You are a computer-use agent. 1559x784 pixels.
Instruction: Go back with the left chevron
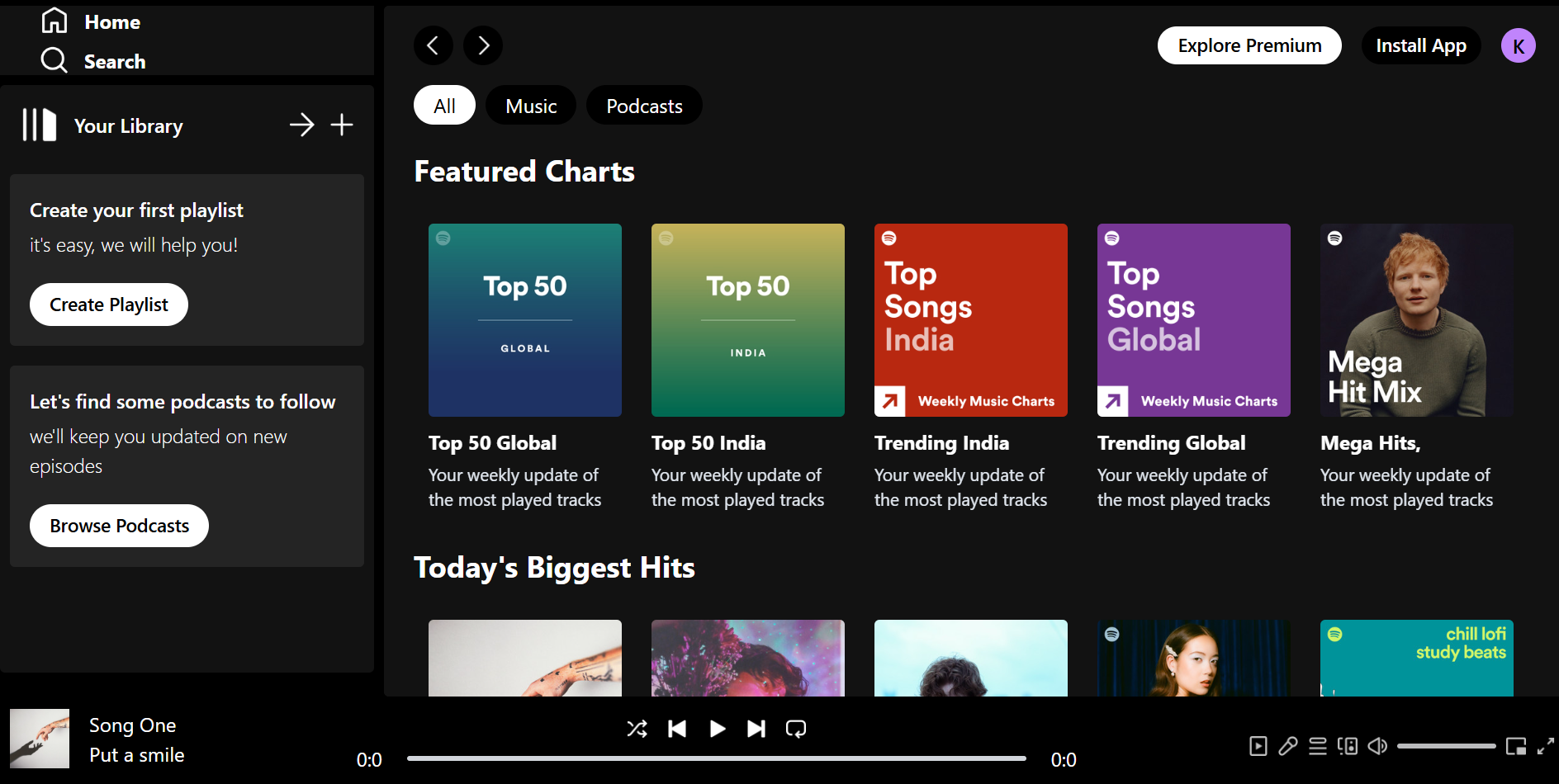[x=434, y=45]
